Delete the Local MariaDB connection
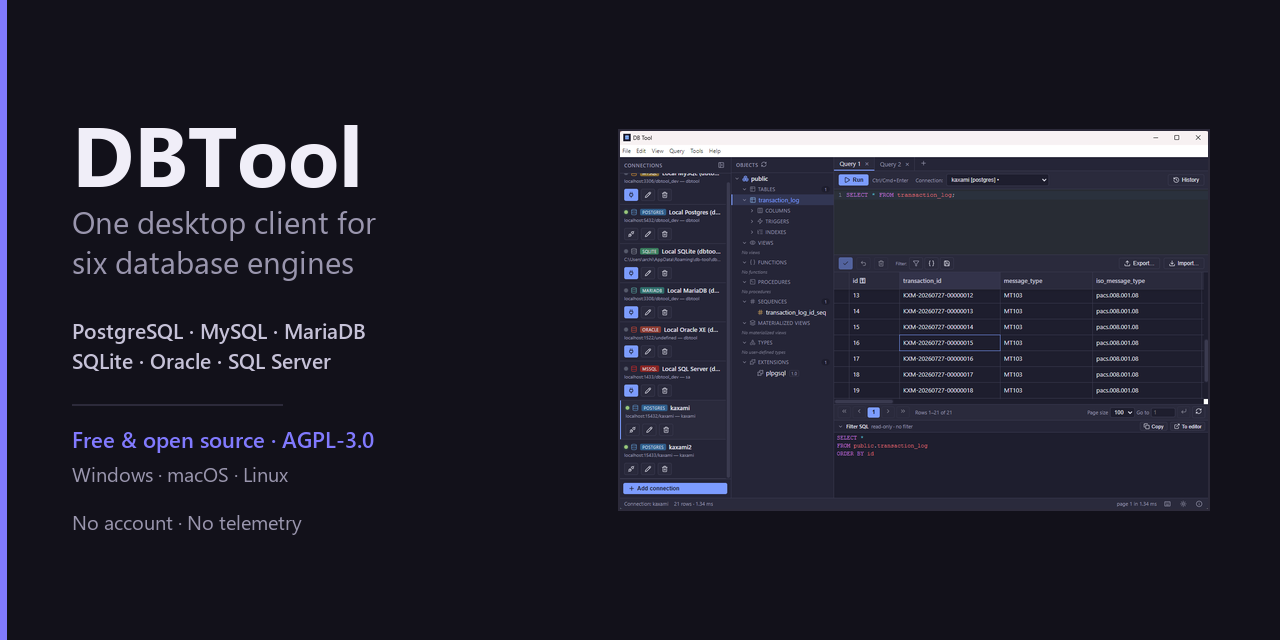This screenshot has height=640, width=1280. coord(665,312)
